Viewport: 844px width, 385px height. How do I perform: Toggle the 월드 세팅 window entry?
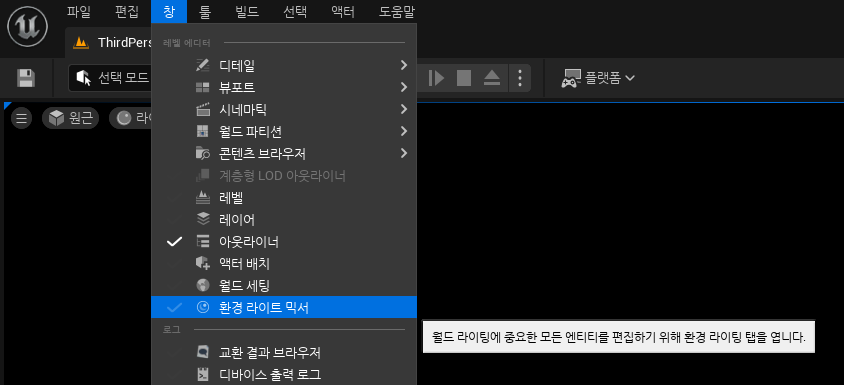[x=284, y=285]
